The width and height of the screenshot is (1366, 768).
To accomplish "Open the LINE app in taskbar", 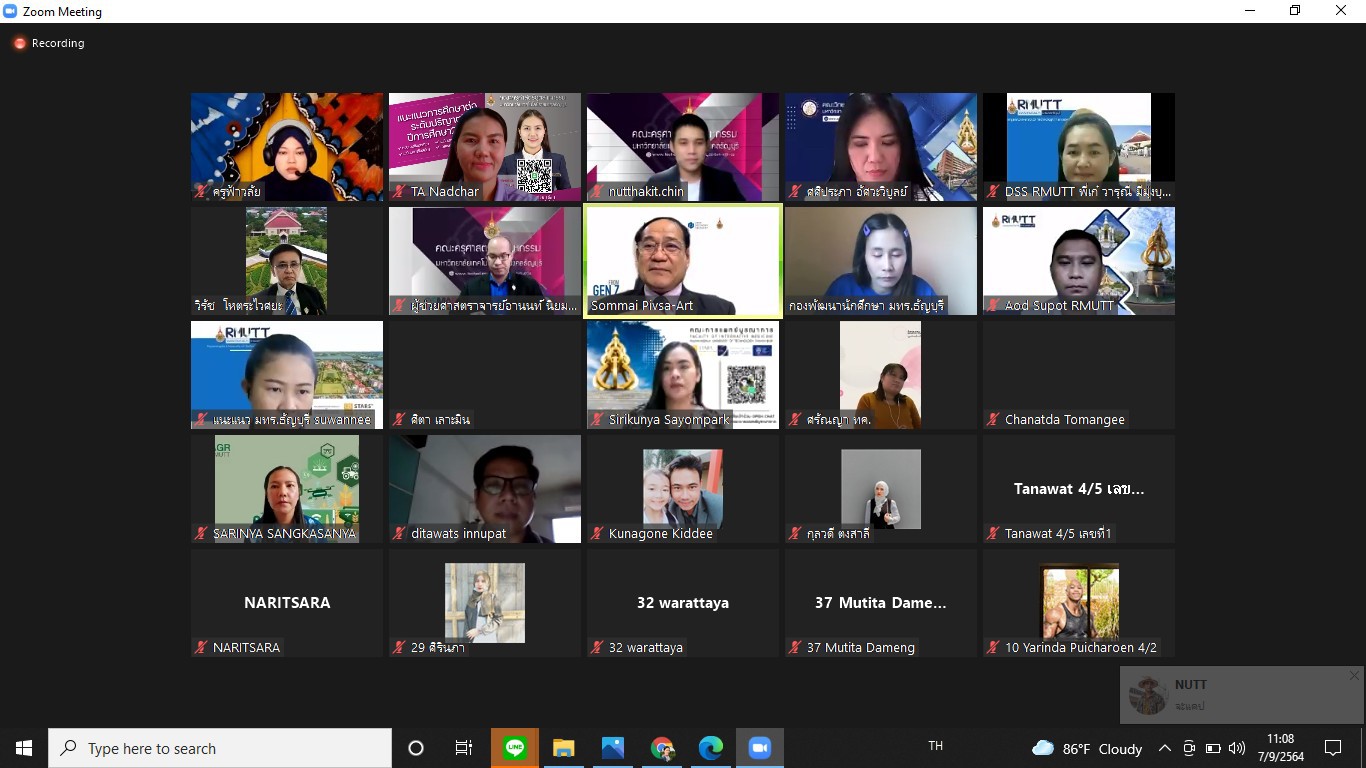I will click(515, 748).
